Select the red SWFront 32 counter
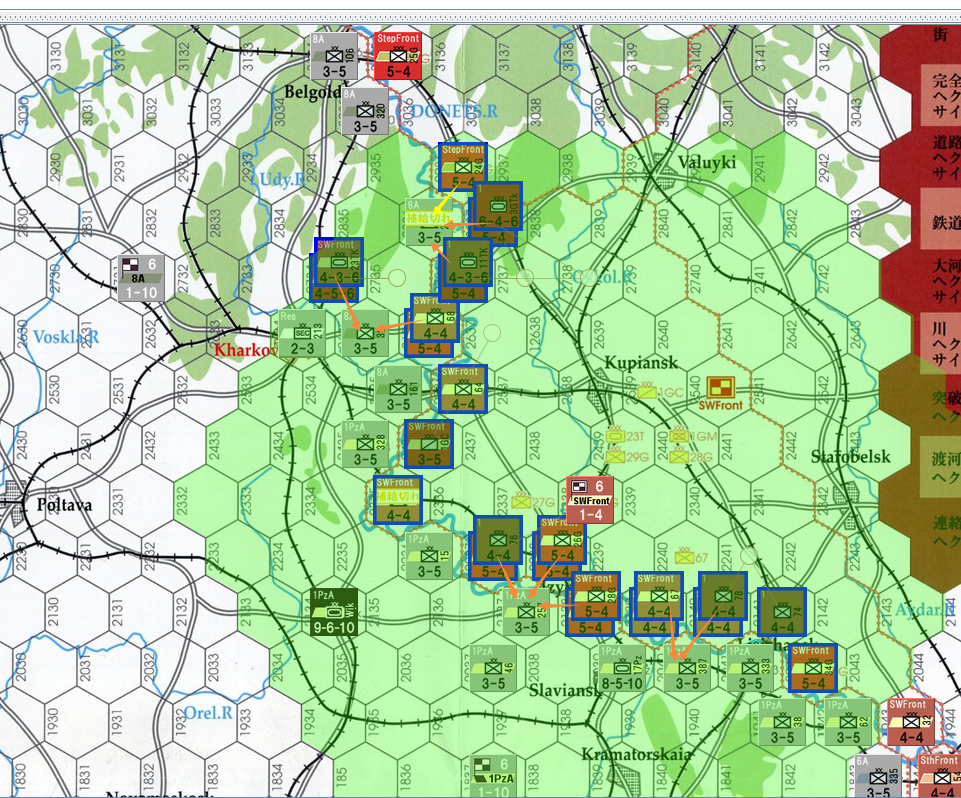This screenshot has height=798, width=961. click(x=911, y=723)
